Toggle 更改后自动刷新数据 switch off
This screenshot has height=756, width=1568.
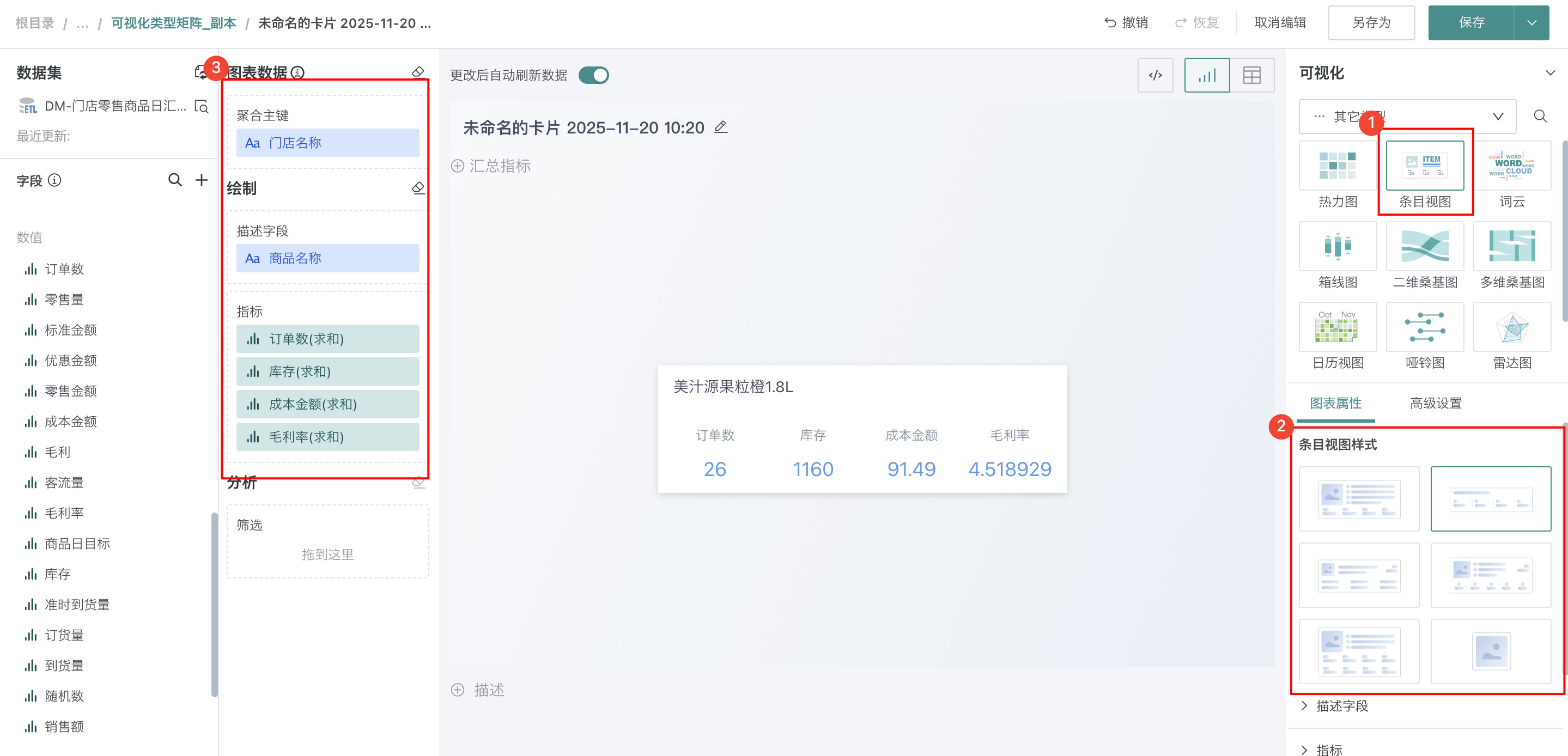[593, 76]
